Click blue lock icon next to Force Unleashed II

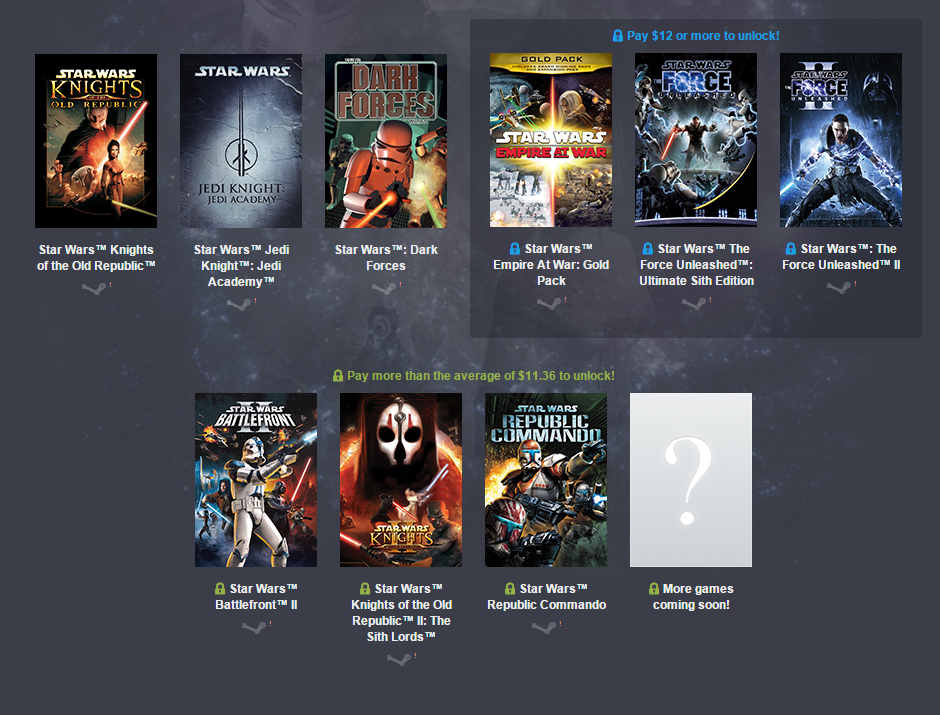coord(791,249)
